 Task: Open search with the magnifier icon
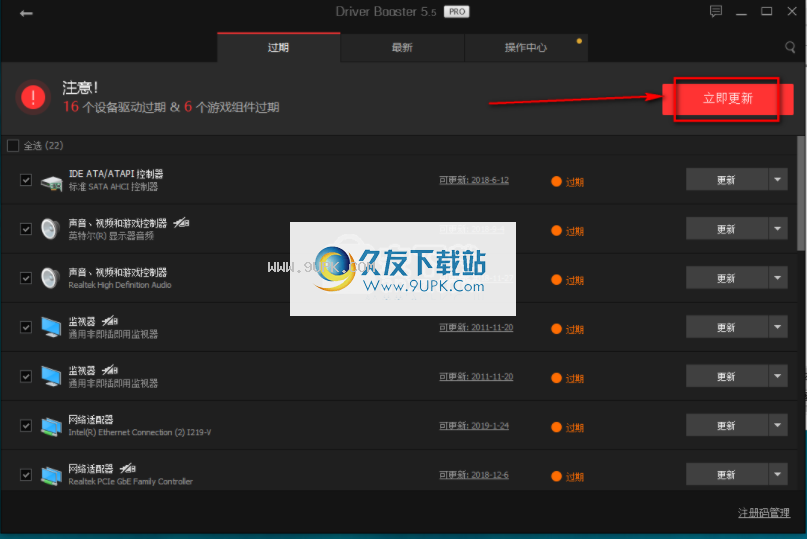pos(790,47)
